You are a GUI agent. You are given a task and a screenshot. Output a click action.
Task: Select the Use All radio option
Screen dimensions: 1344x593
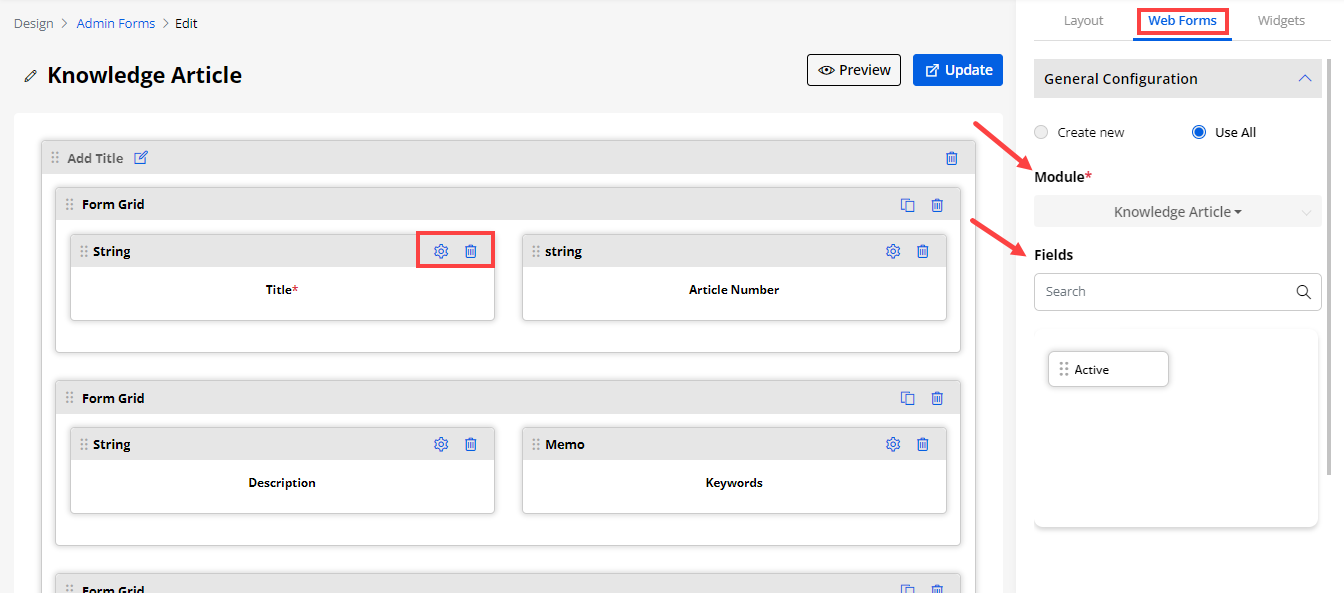click(1199, 132)
